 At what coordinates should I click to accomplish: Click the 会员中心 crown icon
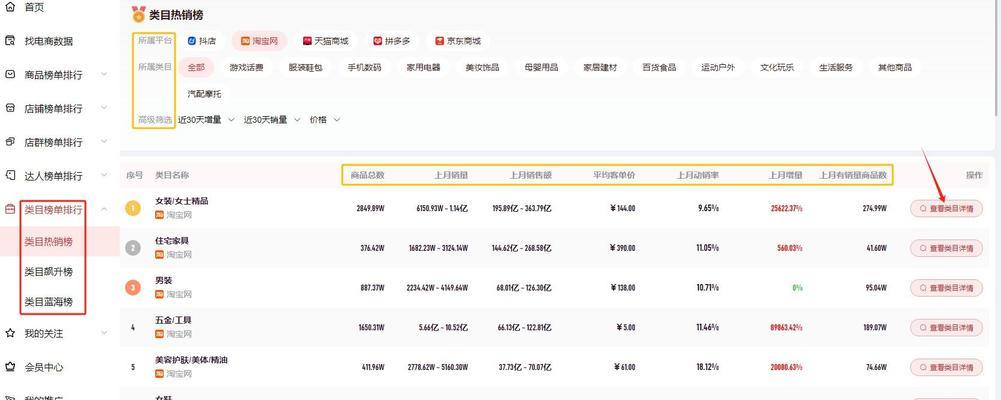(10, 367)
